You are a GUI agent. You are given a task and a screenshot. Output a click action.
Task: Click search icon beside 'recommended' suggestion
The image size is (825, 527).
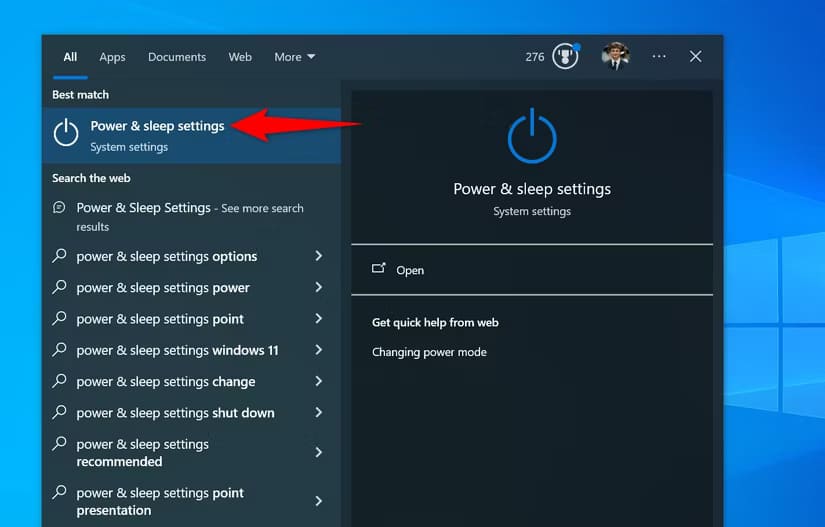click(59, 443)
